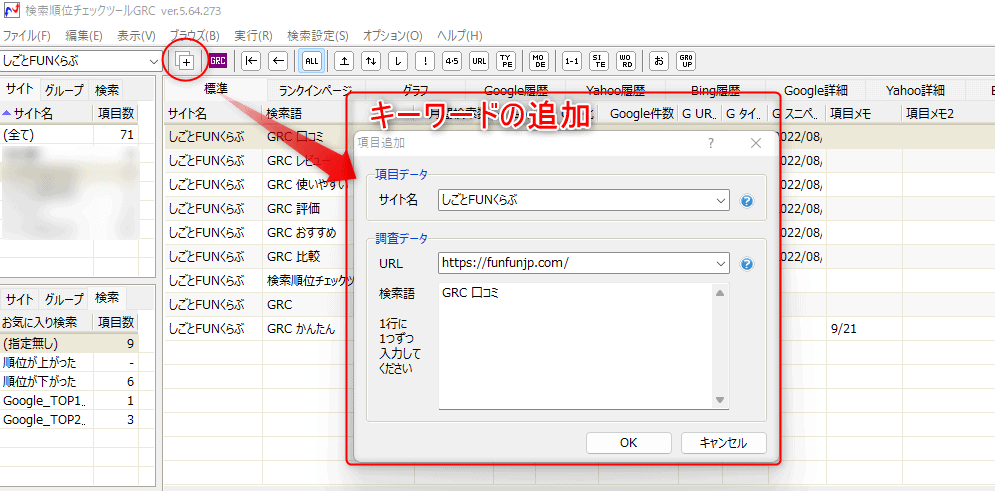The image size is (995, 491).
Task: Open the オプション(O) menu
Action: (393, 36)
